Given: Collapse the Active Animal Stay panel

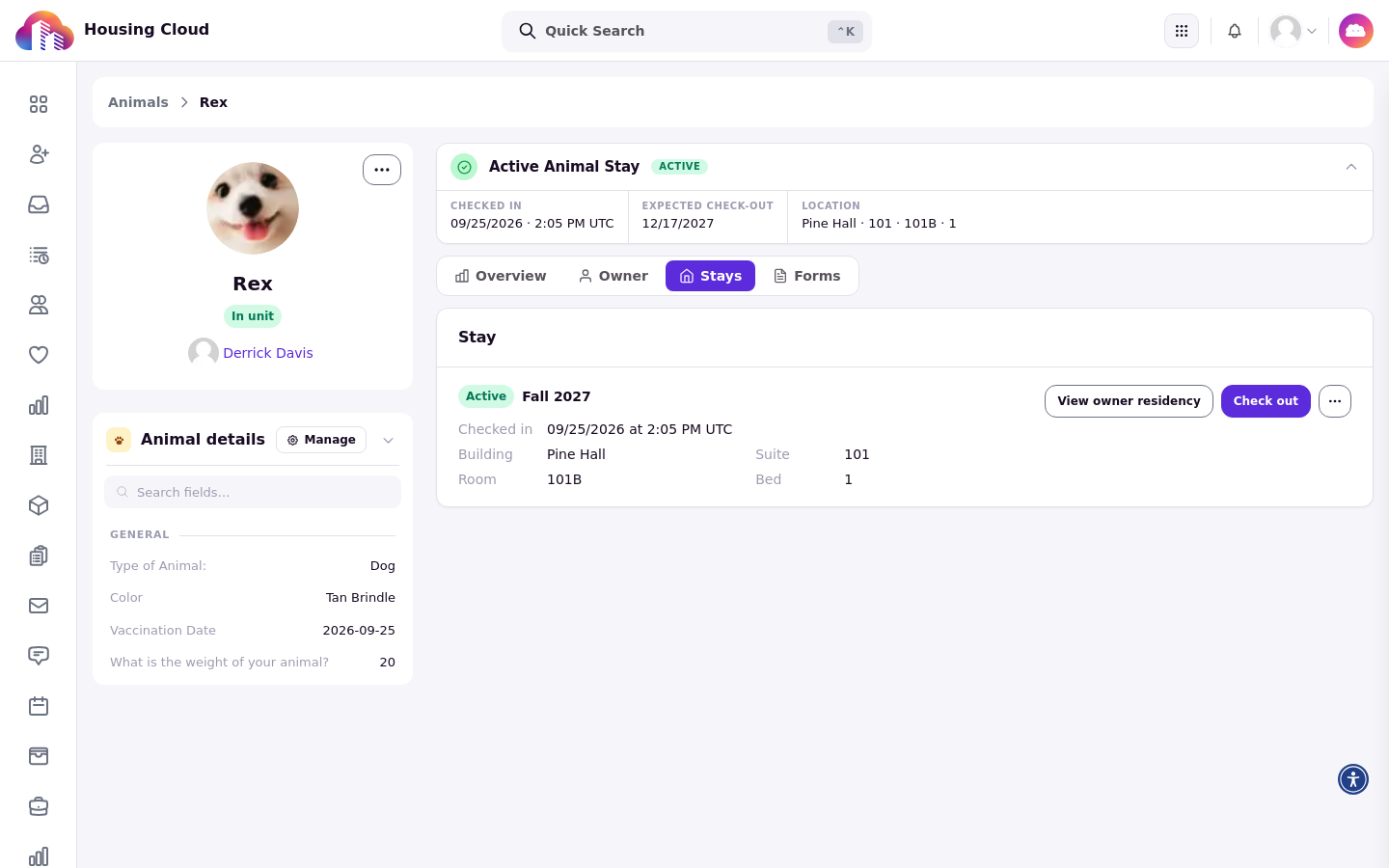Looking at the screenshot, I should (x=1351, y=167).
